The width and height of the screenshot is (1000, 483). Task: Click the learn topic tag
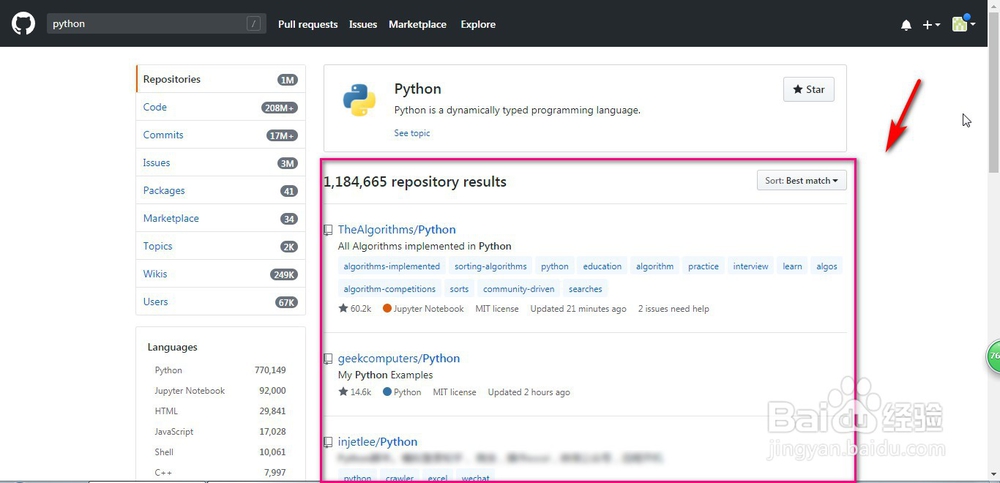point(792,267)
